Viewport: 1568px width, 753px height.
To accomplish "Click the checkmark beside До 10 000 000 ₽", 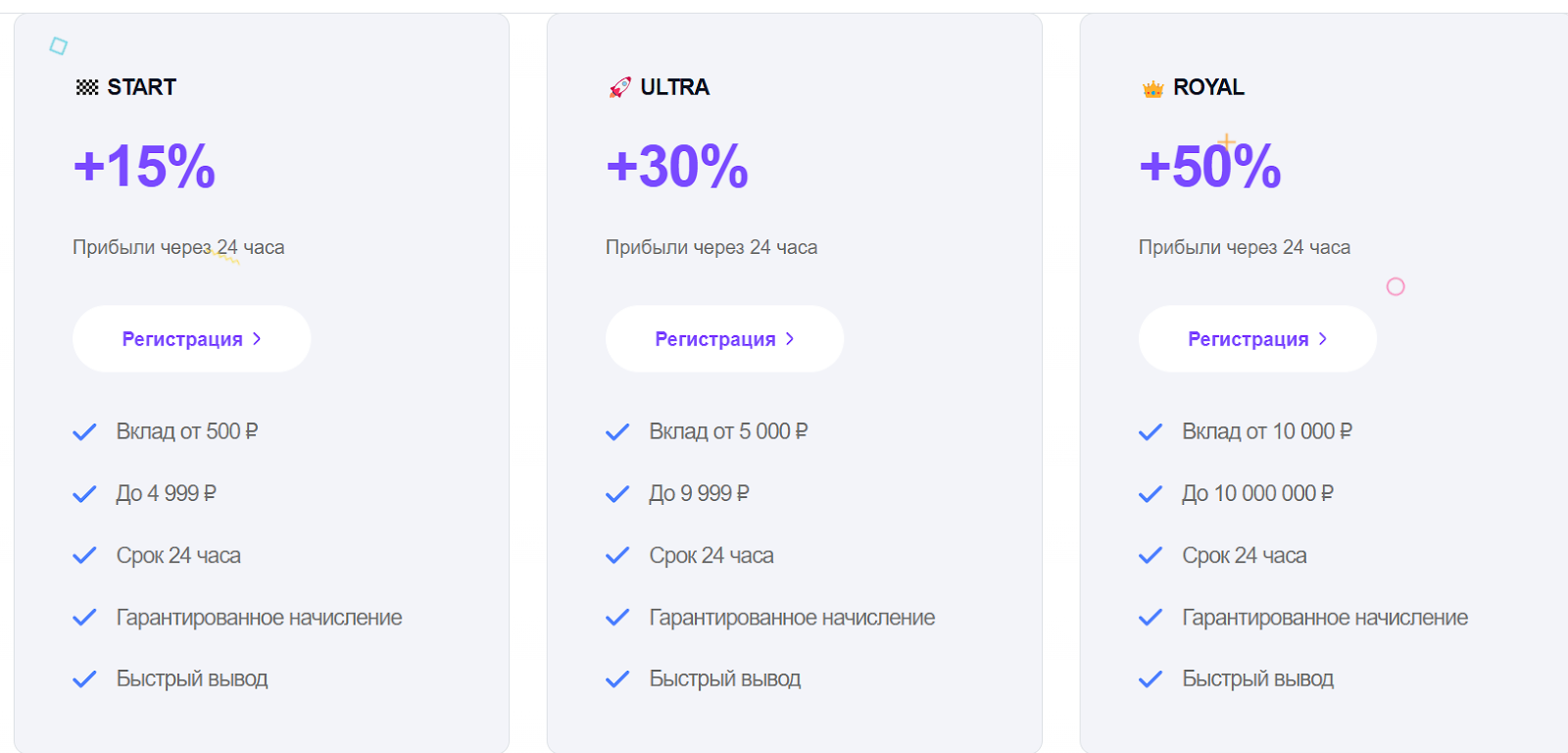I will pyautogui.click(x=1151, y=493).
